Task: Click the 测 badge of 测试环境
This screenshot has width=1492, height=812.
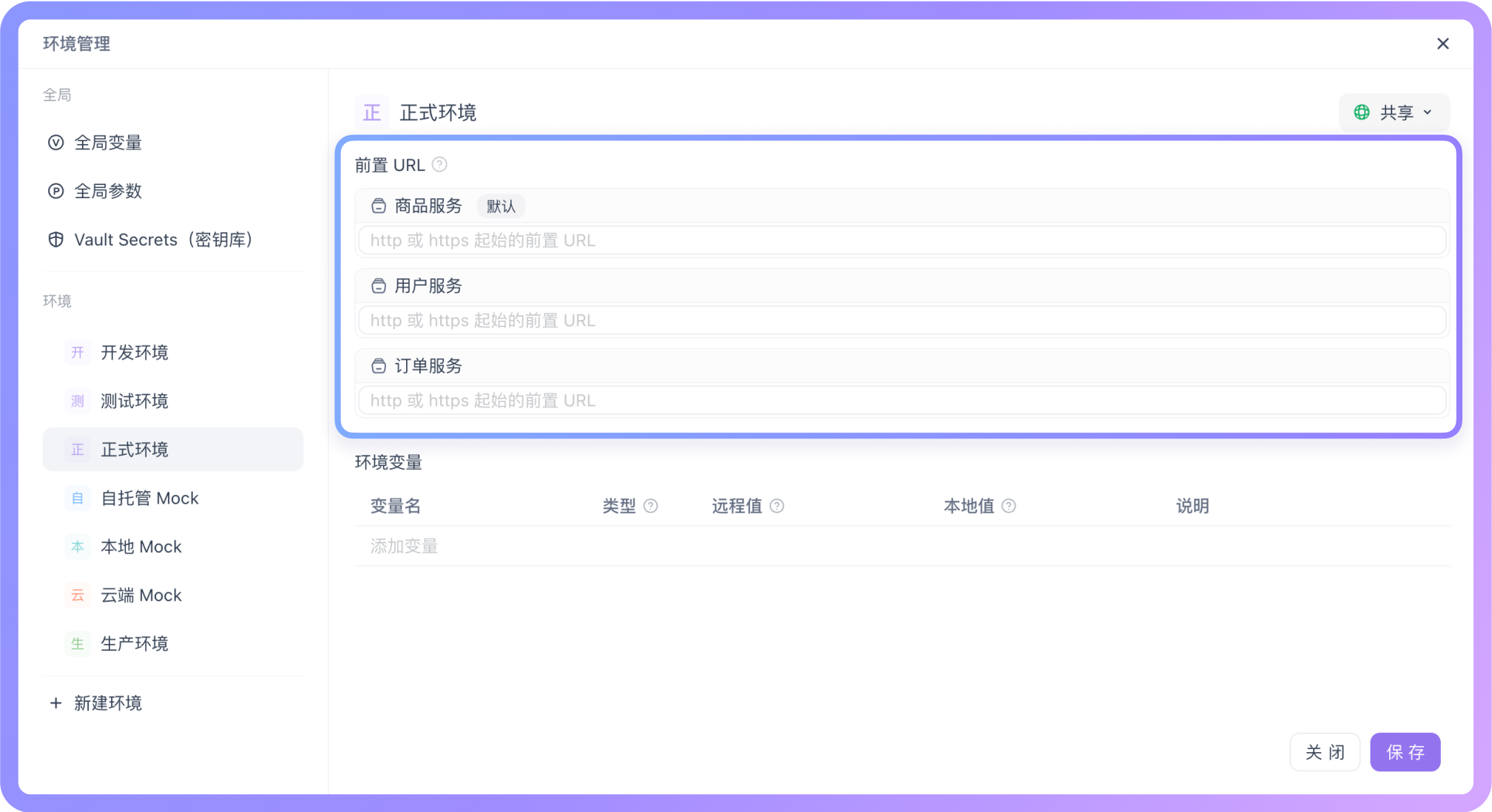Action: point(78,401)
